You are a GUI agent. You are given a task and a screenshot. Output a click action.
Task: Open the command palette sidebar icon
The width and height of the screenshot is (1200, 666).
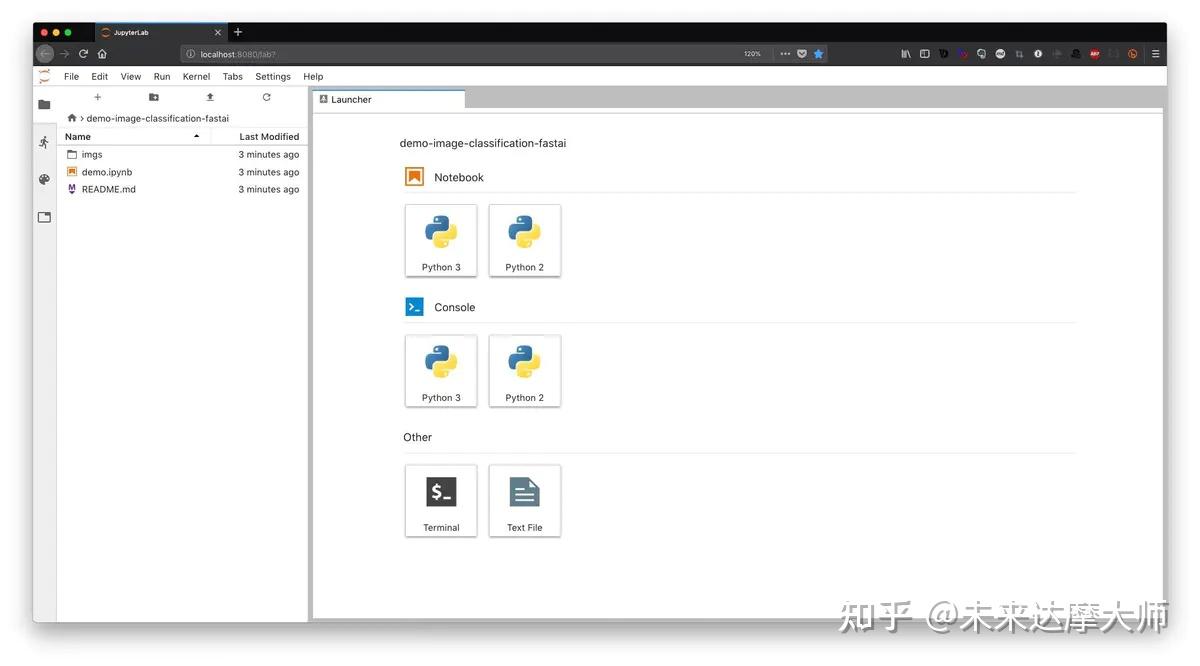[44, 179]
